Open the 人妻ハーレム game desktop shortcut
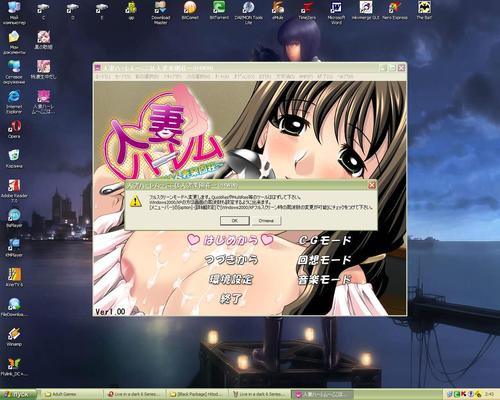The width and height of the screenshot is (500, 400). click(43, 102)
